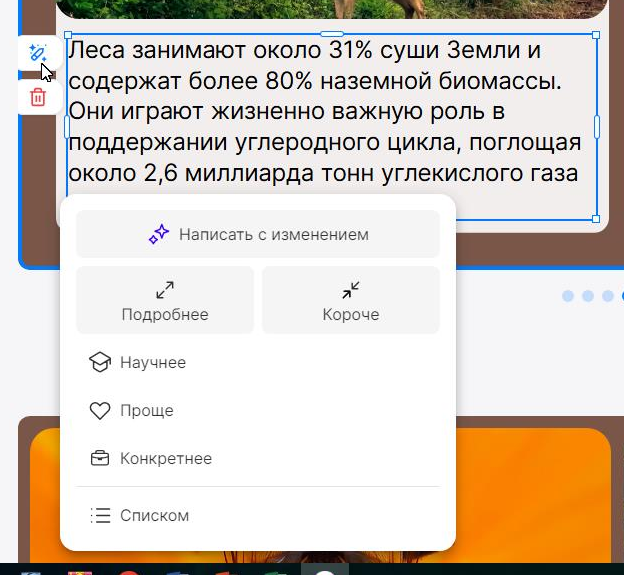Click the top-left resize handle of the text box
Viewport: 624px width, 575px height.
68,35
